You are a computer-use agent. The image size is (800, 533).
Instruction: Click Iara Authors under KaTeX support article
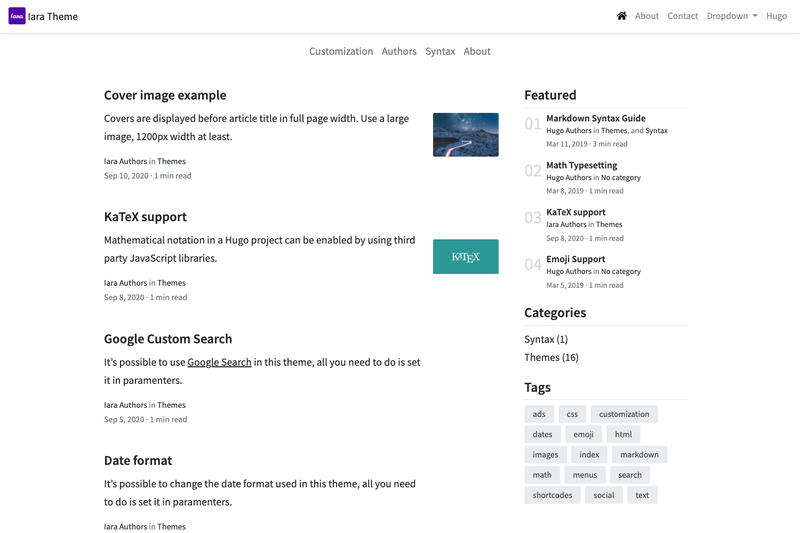125,283
